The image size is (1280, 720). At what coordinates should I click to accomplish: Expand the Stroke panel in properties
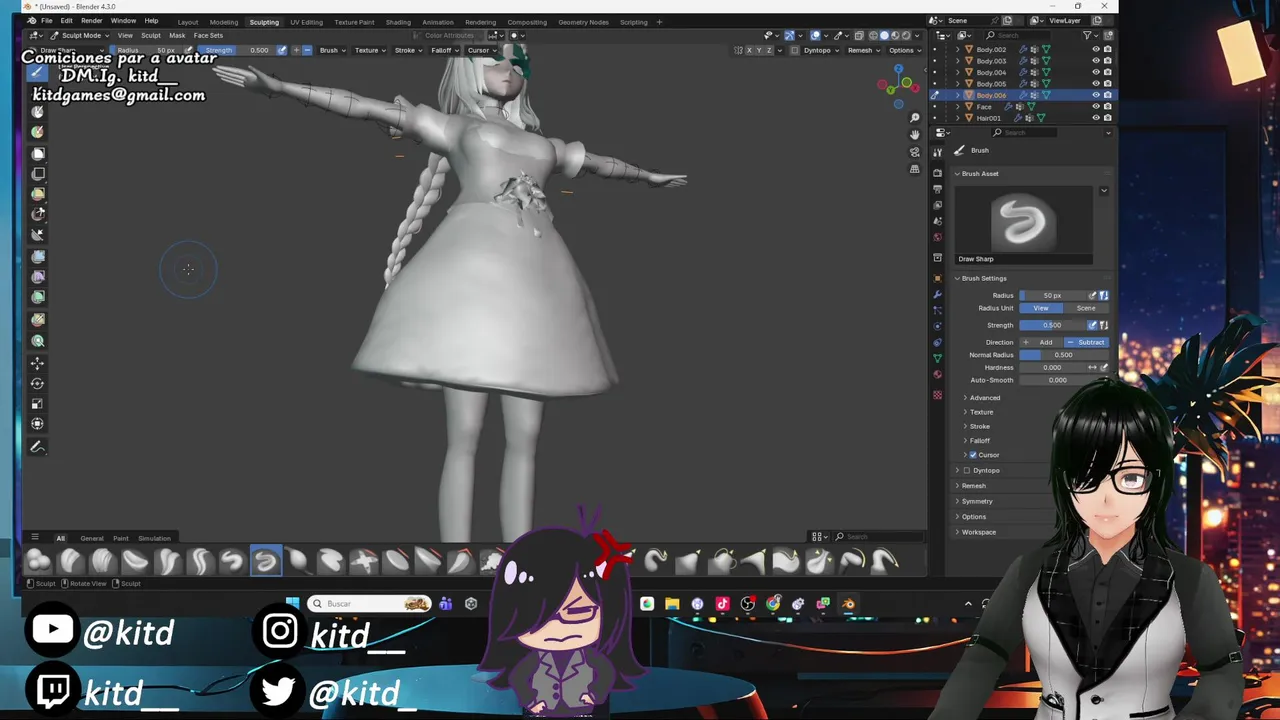pos(979,426)
